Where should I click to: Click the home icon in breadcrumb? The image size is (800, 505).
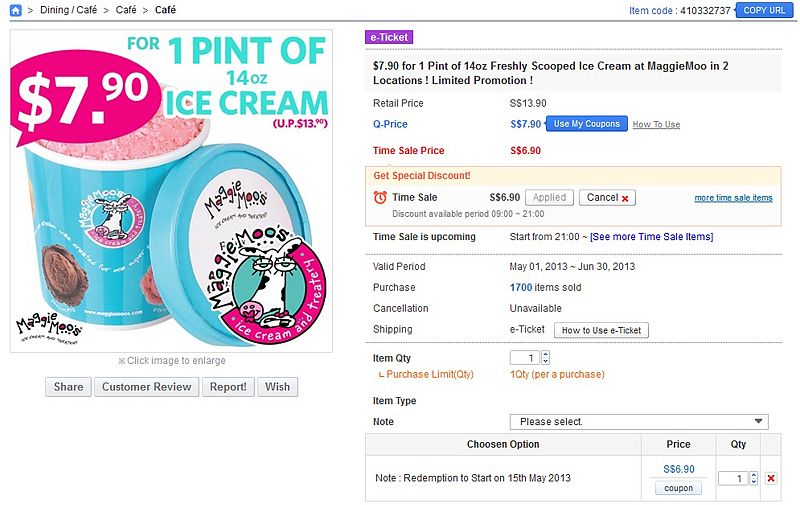tap(16, 10)
